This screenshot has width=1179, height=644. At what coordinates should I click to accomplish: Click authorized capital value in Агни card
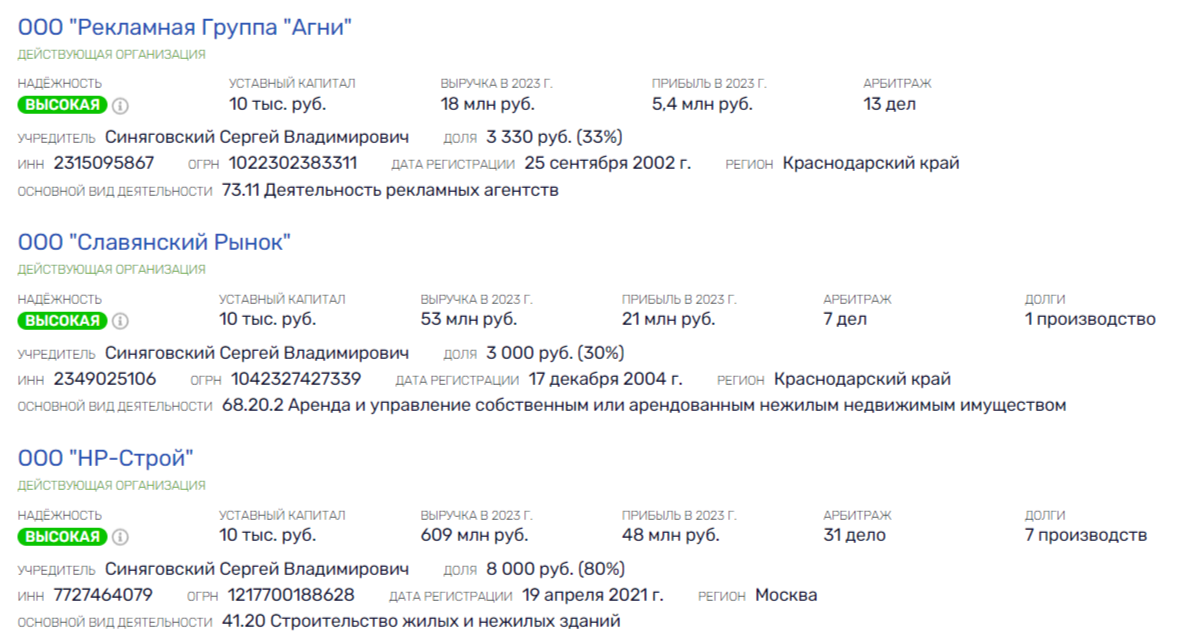click(277, 105)
